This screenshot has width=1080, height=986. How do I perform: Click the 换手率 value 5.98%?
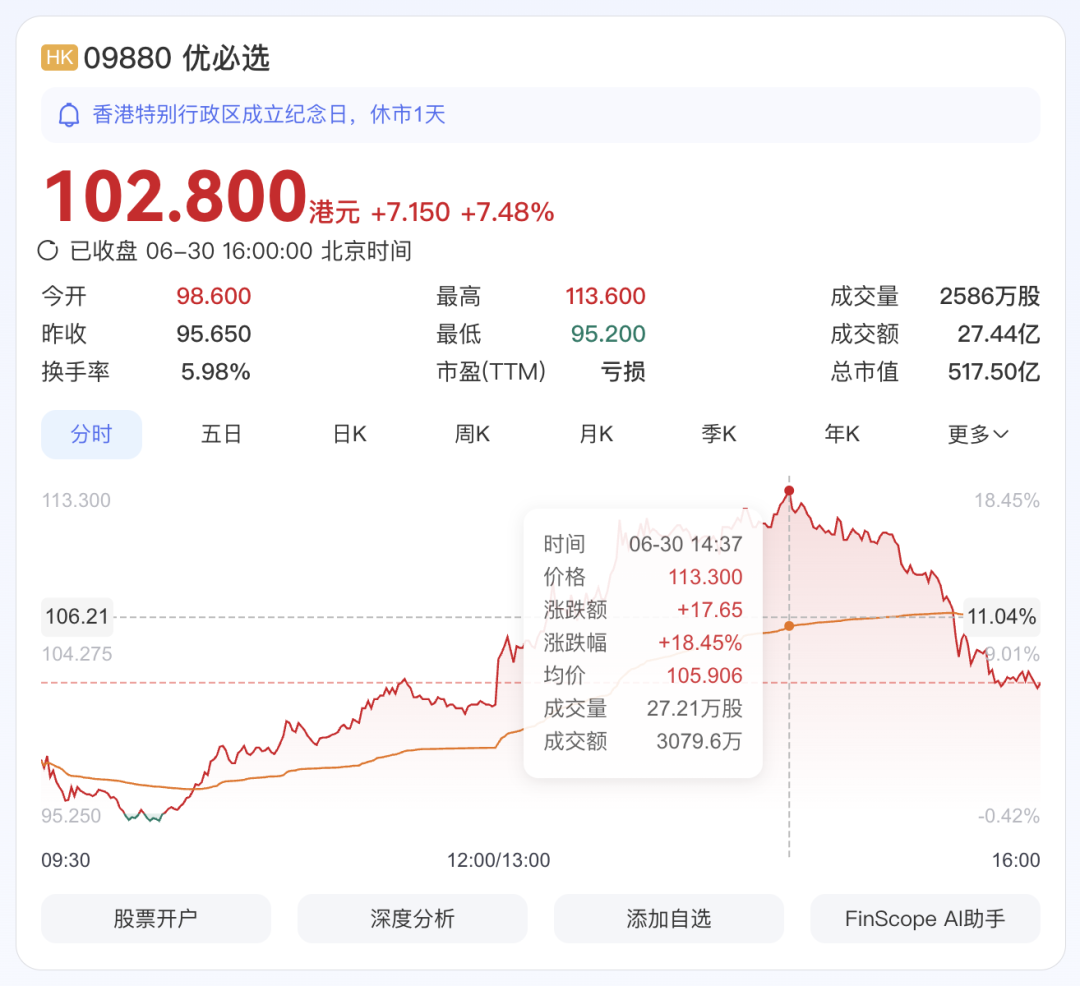[x=216, y=372]
